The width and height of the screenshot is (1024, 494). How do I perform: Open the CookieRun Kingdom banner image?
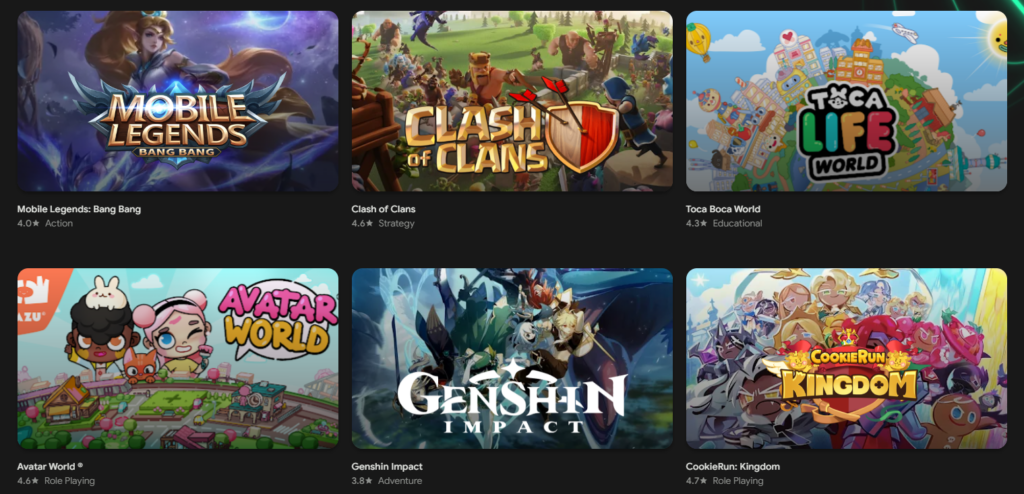pos(846,358)
